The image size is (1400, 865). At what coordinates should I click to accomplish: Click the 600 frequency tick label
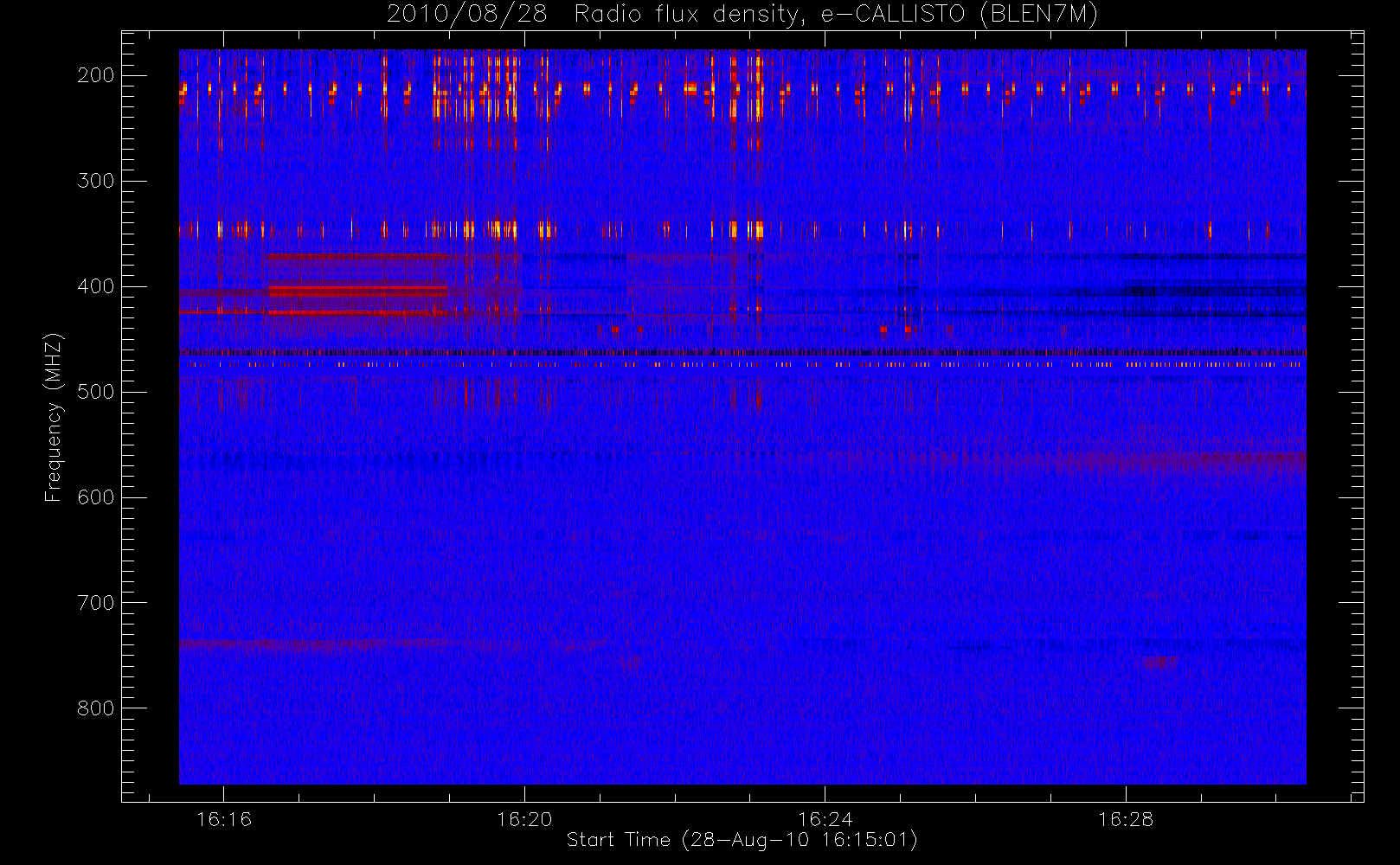(96, 497)
